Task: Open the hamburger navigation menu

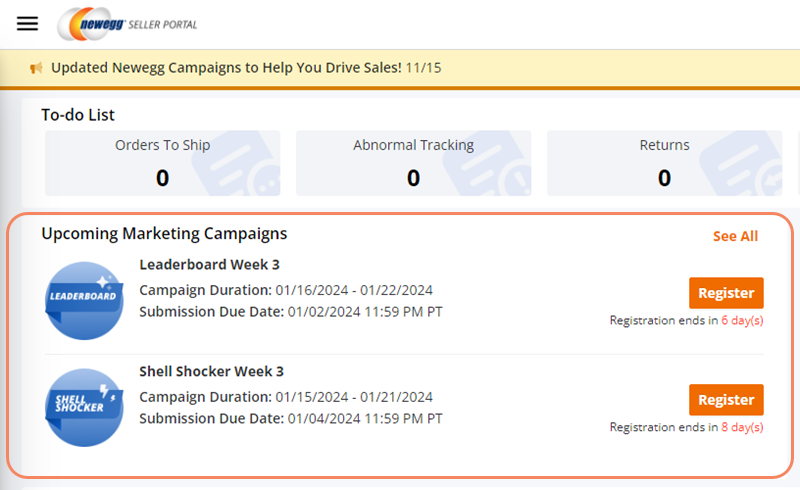Action: tap(27, 23)
